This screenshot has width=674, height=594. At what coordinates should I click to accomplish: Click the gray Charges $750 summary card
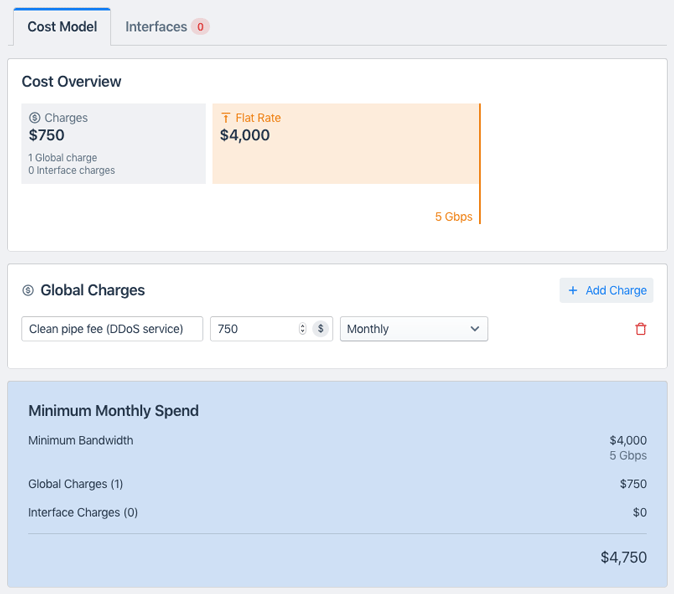pos(113,144)
